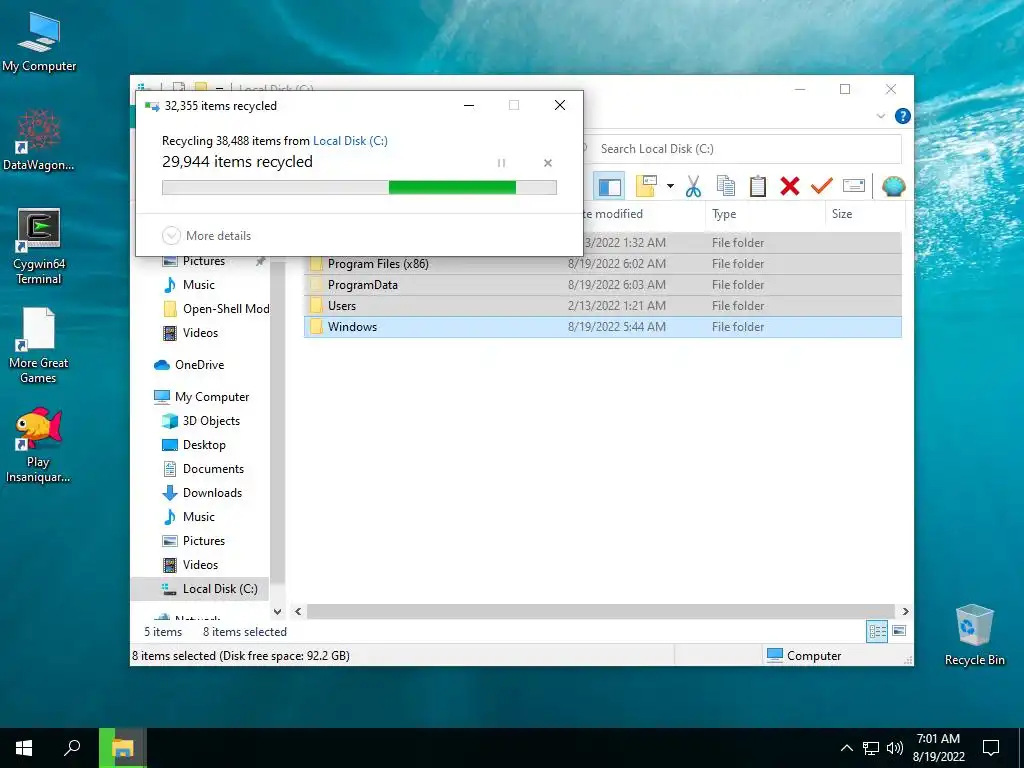Click the green recycling progress bar
Screen dimensions: 1024x768
tap(359, 188)
